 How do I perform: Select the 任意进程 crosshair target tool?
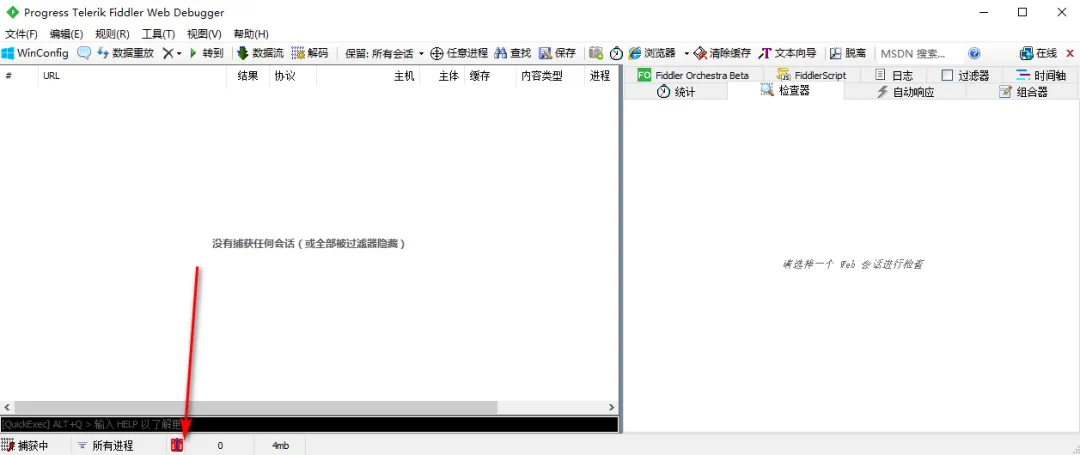(x=459, y=53)
